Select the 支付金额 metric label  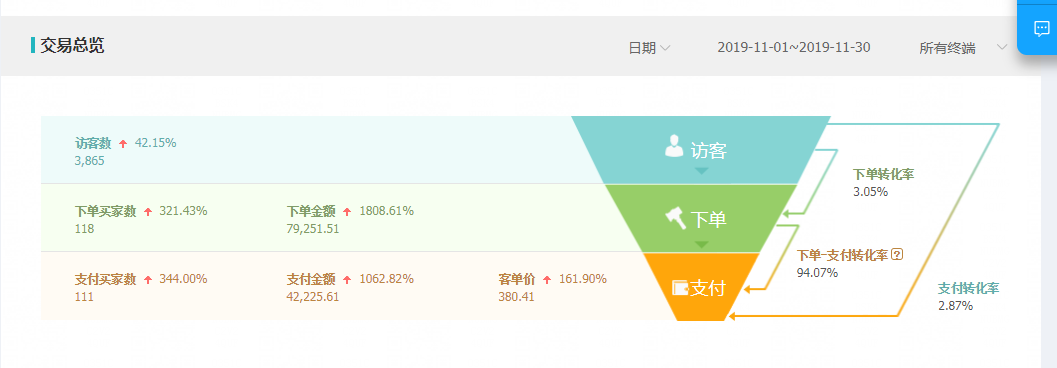(x=311, y=279)
